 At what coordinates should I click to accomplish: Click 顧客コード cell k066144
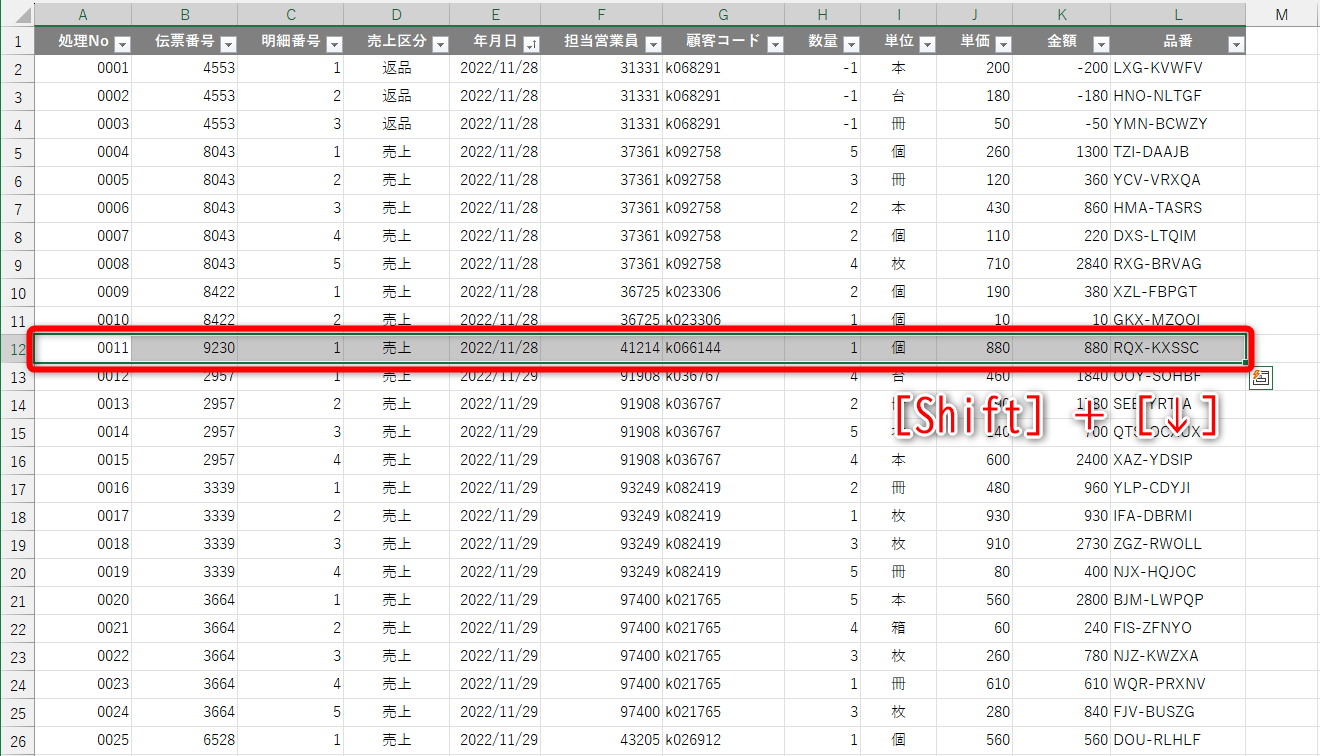[723, 348]
